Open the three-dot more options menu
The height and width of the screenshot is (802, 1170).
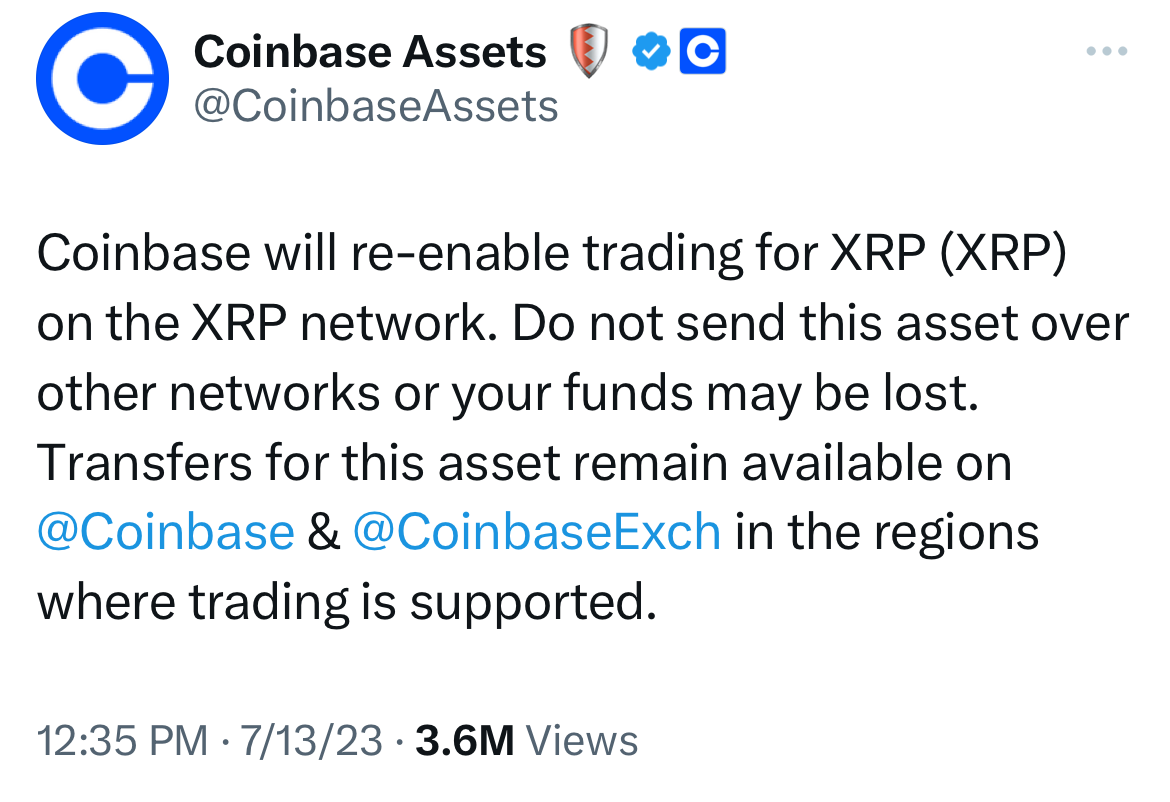tap(1107, 51)
